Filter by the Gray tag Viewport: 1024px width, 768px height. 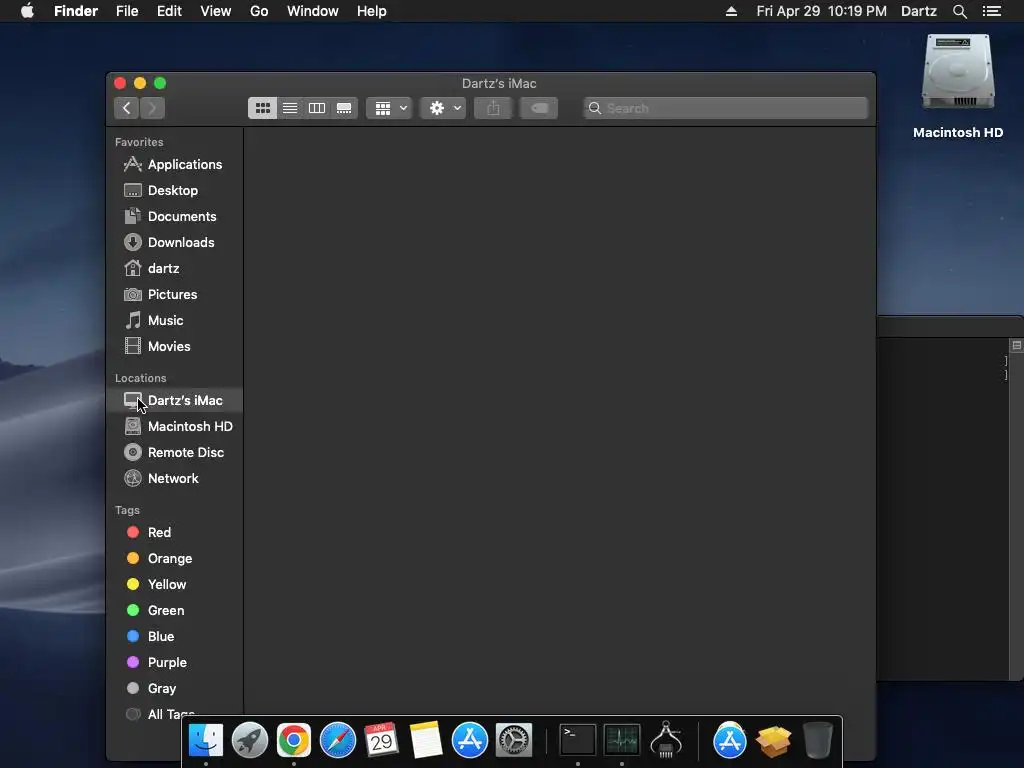(174, 688)
